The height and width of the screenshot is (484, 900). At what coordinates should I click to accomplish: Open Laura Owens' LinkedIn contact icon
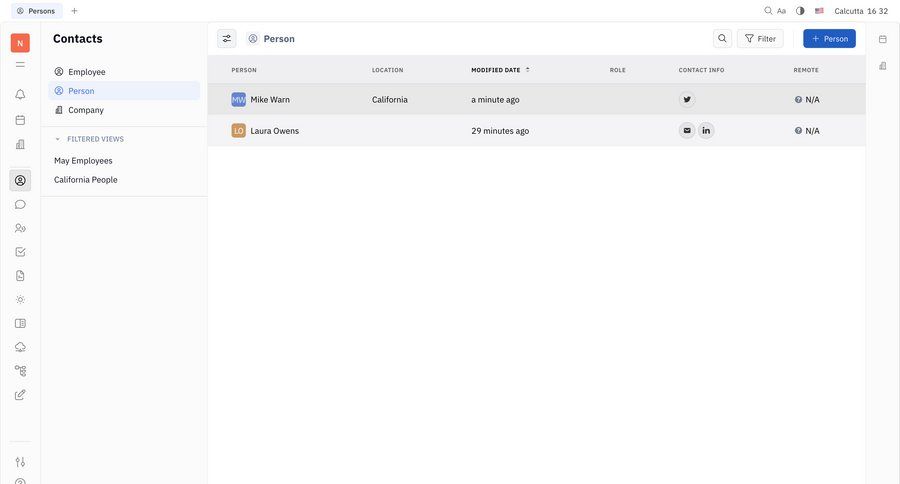click(x=706, y=130)
